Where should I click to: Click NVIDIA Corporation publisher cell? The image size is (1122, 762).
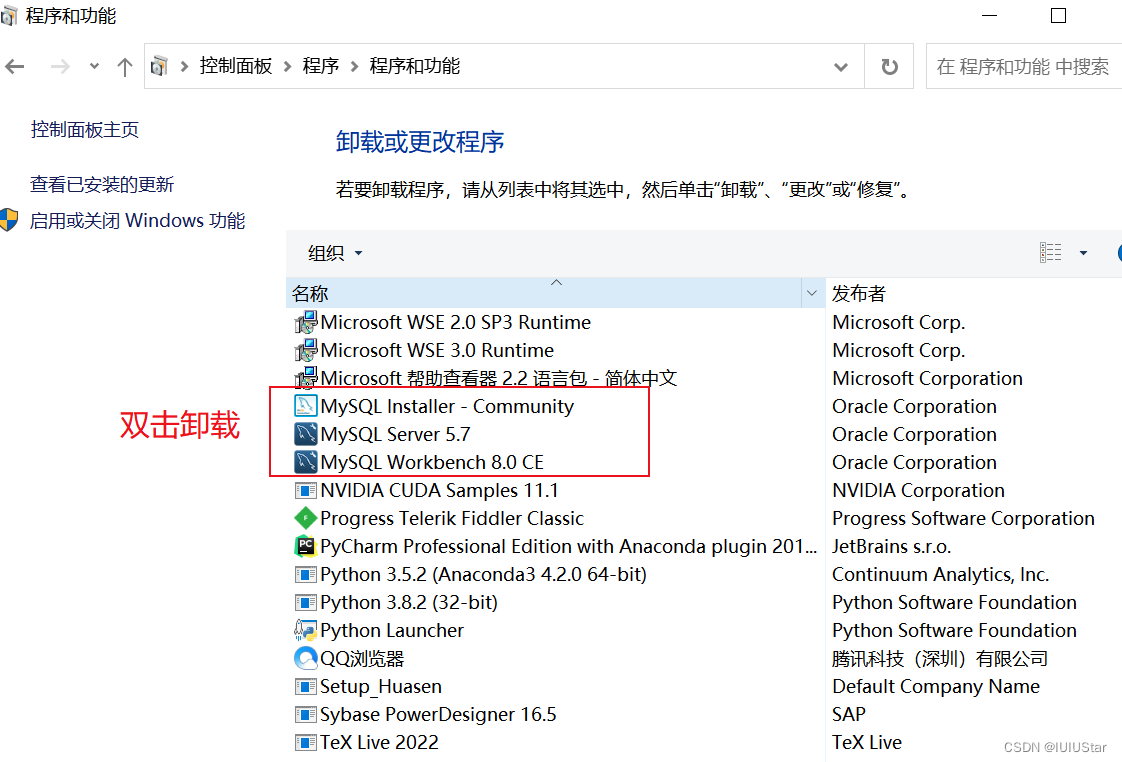click(x=919, y=491)
